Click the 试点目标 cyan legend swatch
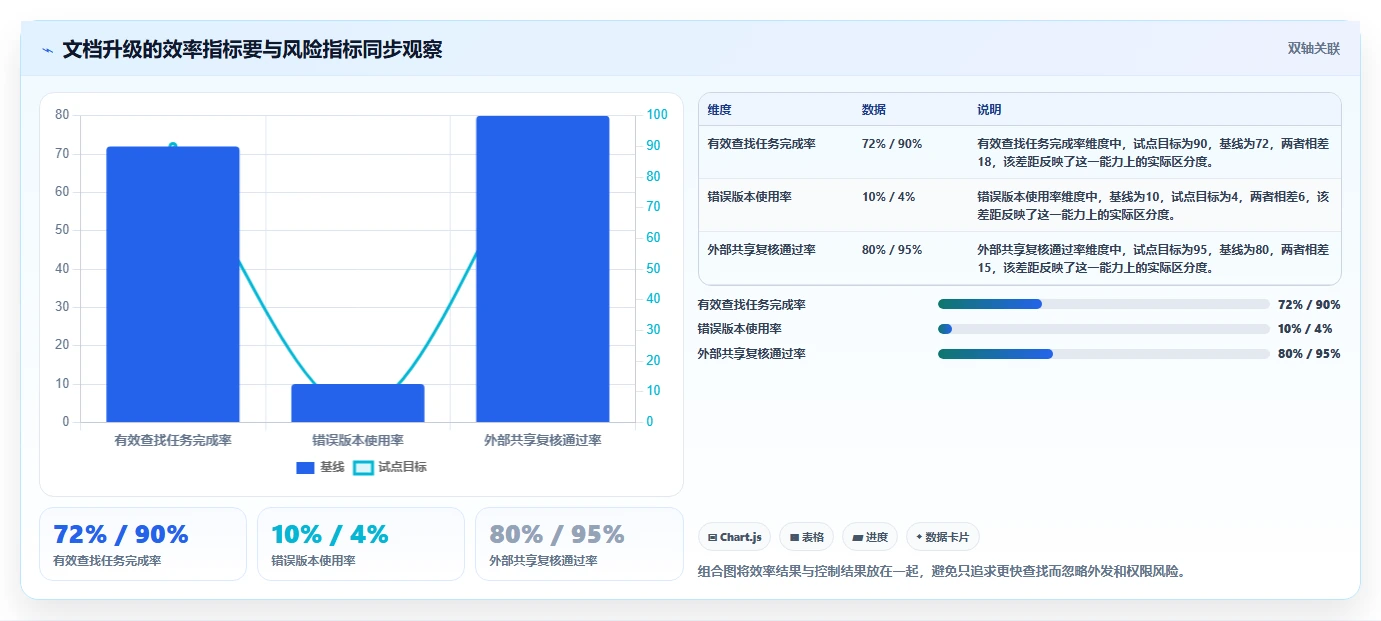 (363, 467)
